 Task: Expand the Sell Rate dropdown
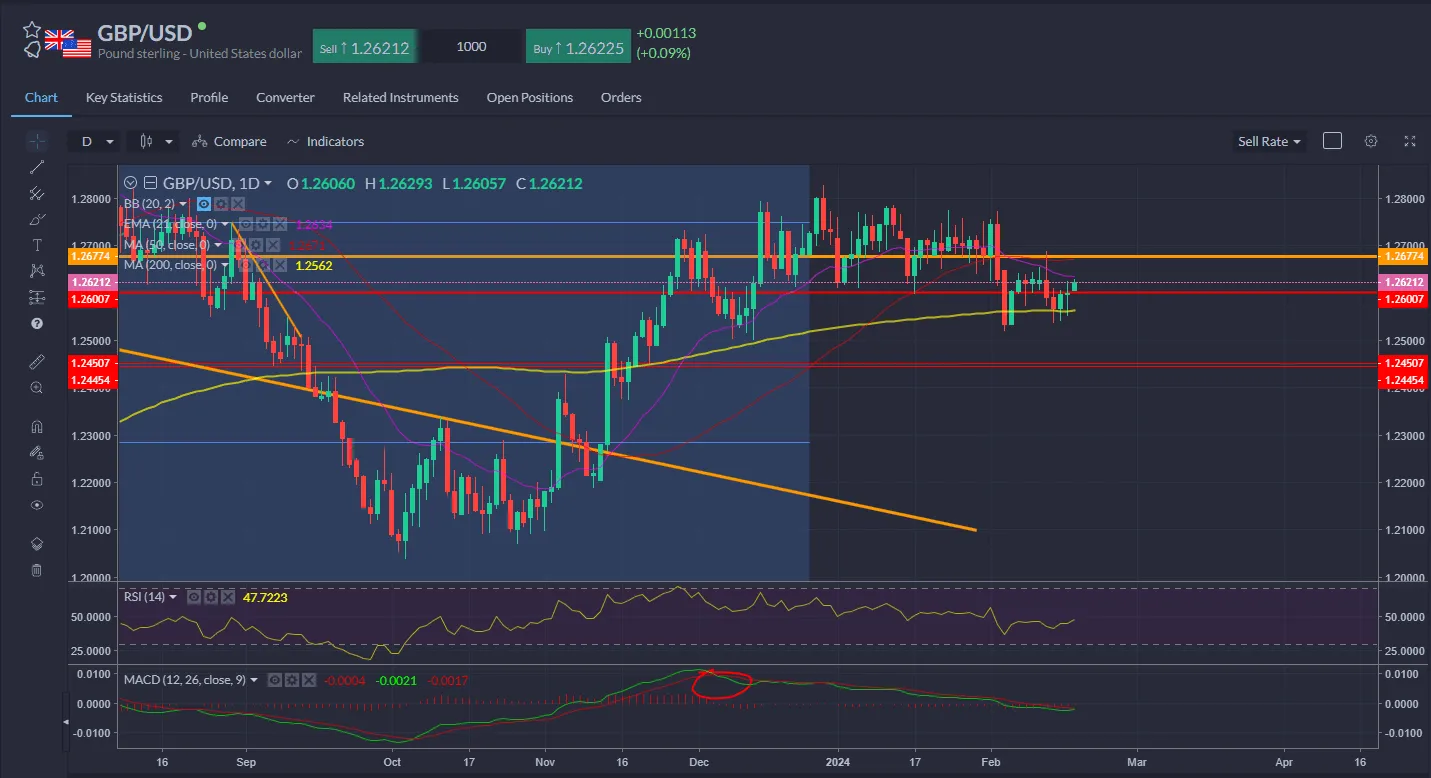coord(1268,141)
